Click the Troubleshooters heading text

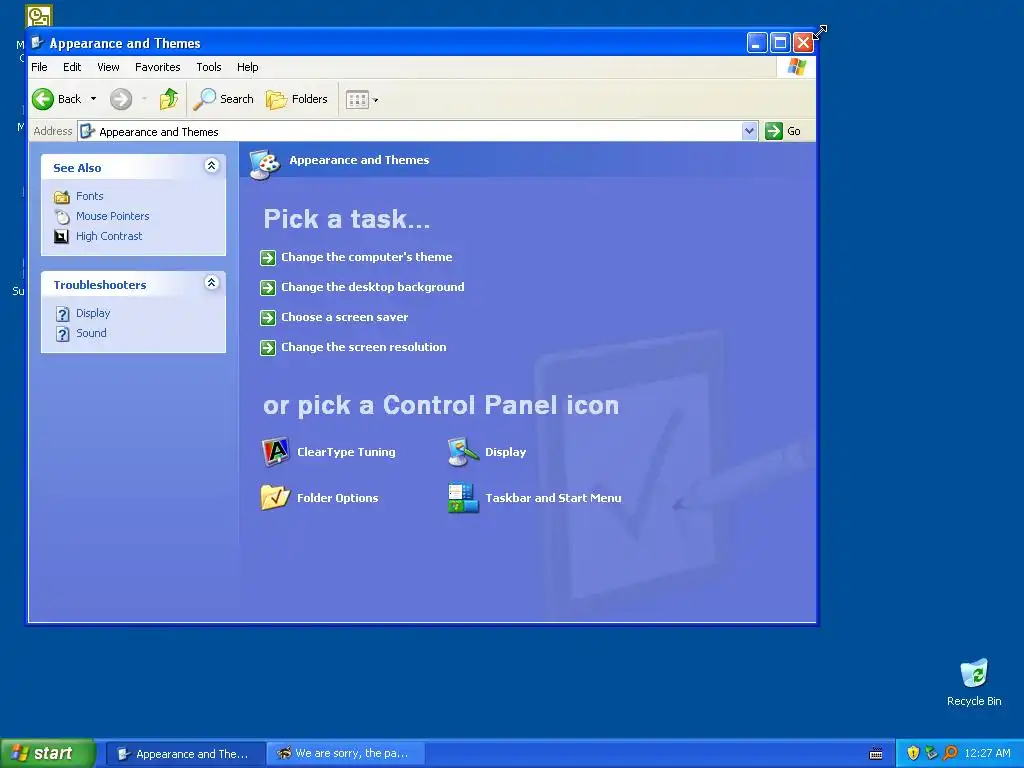100,285
